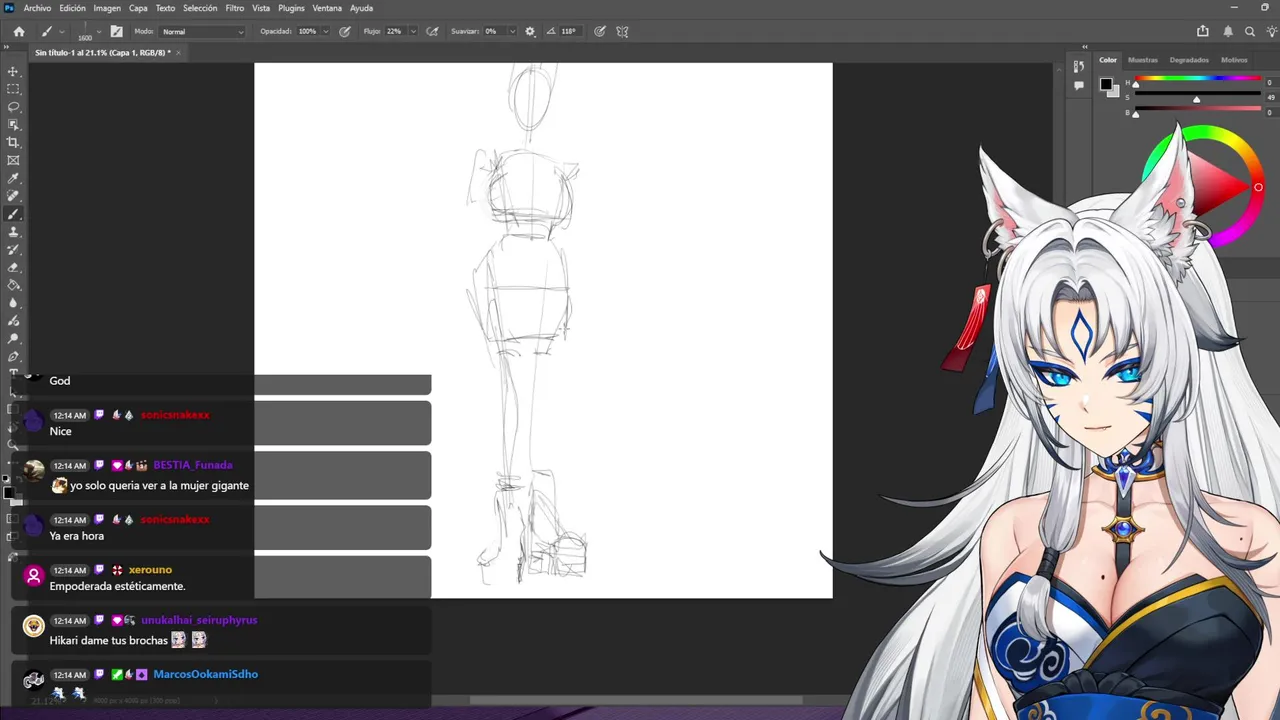The image size is (1280, 720).
Task: Select the Paint Bucket tool
Action: 13,286
